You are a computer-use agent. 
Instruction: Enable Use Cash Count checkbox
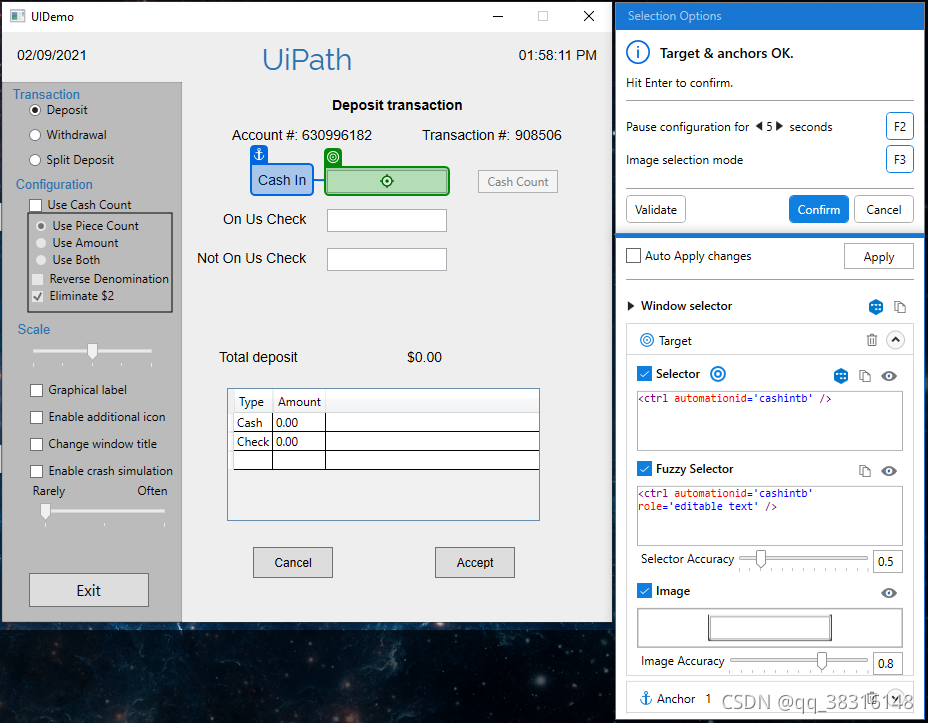tap(36, 205)
